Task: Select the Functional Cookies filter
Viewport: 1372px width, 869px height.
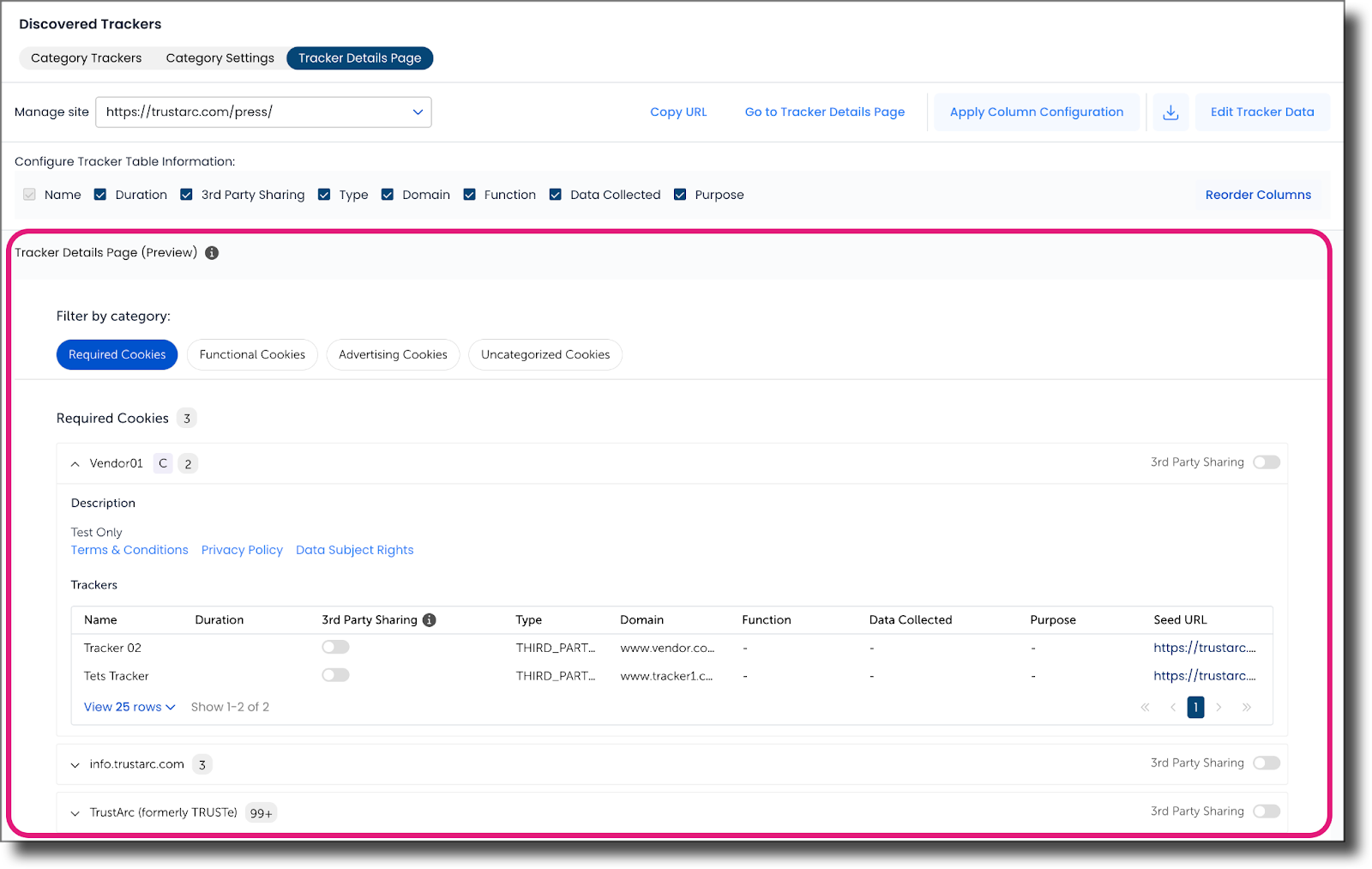Action: (251, 354)
